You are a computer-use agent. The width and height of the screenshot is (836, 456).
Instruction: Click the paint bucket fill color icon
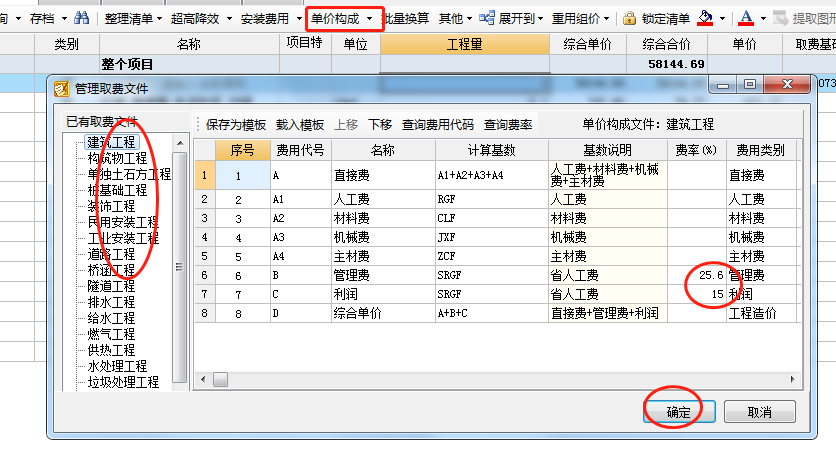(x=705, y=18)
